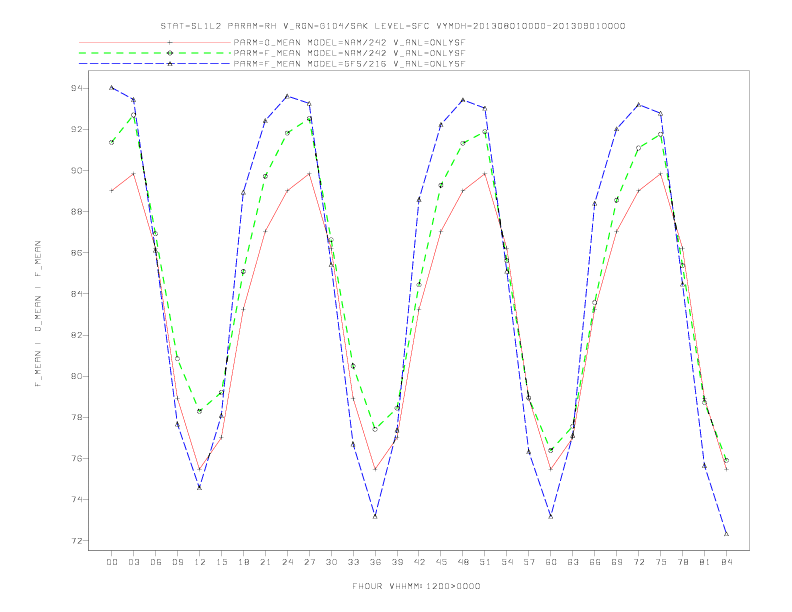The height and width of the screenshot is (612, 792).
Task: Click x-axis tick label 24
Action: point(287,562)
